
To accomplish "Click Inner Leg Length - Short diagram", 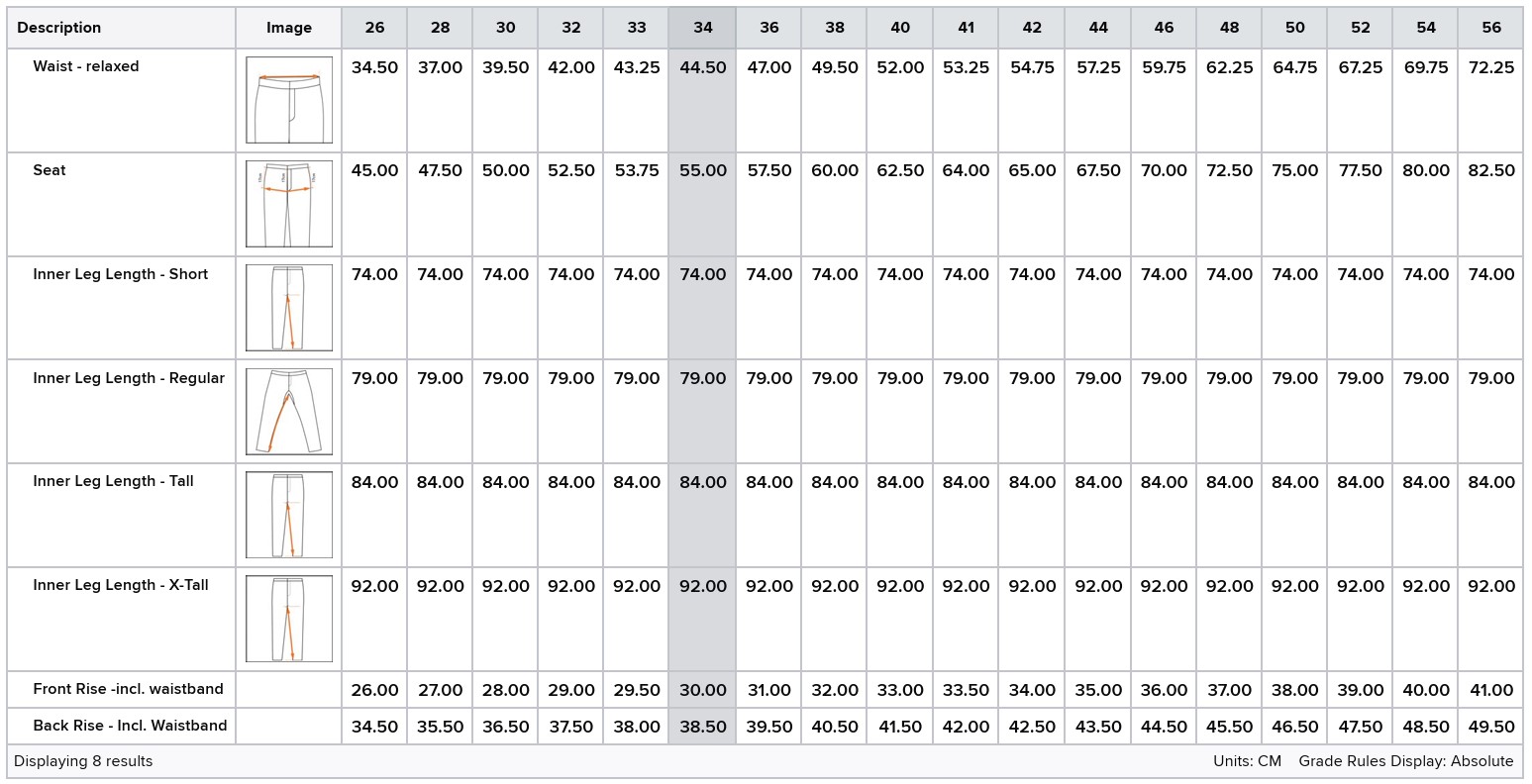I will click(289, 308).
